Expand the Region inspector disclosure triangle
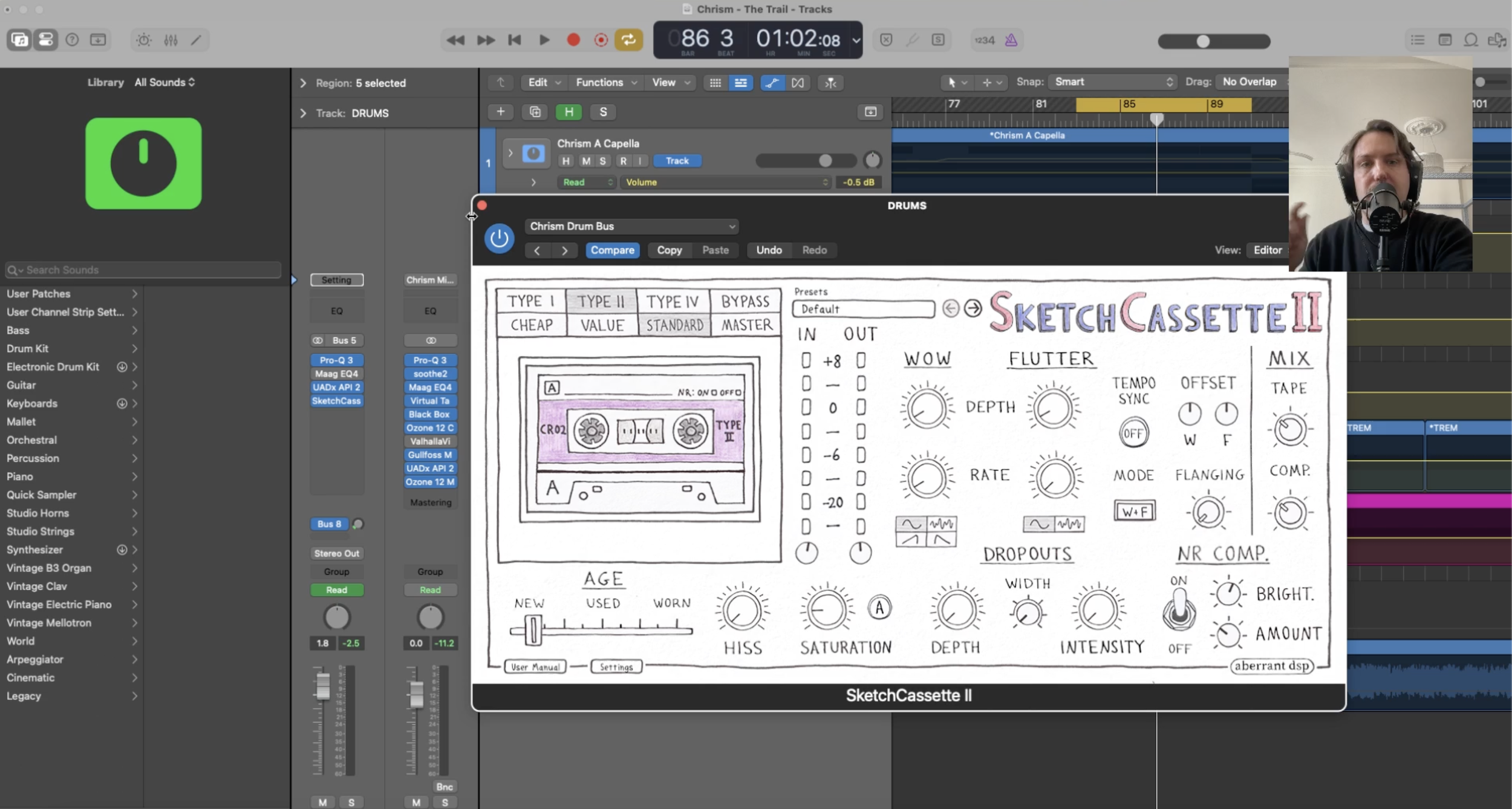 point(303,83)
